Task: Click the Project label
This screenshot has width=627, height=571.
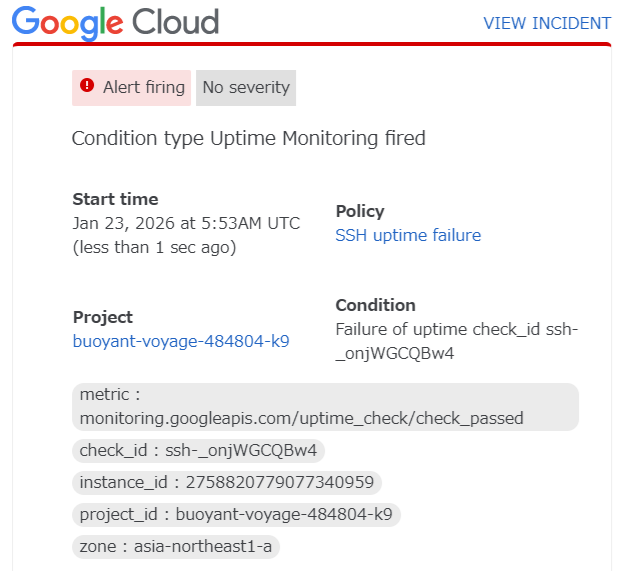Action: click(x=103, y=317)
